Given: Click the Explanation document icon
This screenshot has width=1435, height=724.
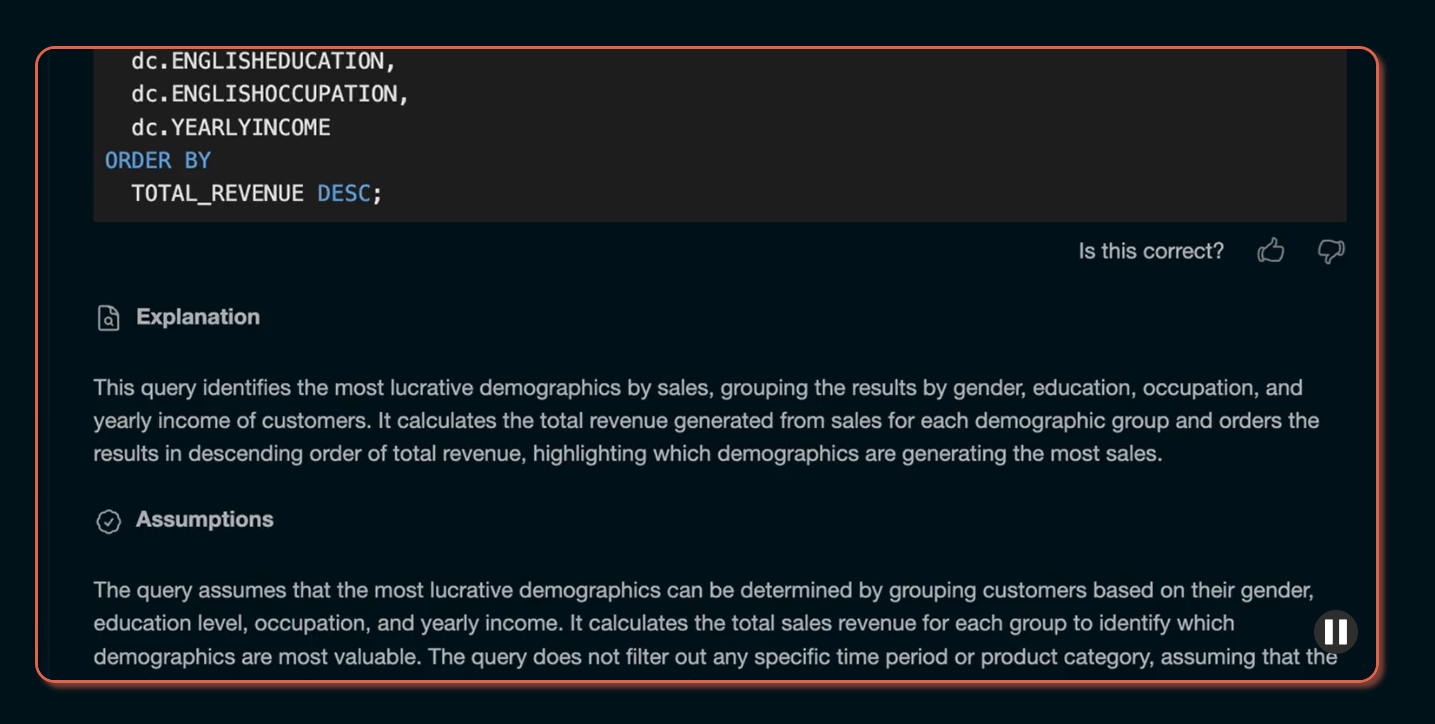Looking at the screenshot, I should click(x=108, y=318).
